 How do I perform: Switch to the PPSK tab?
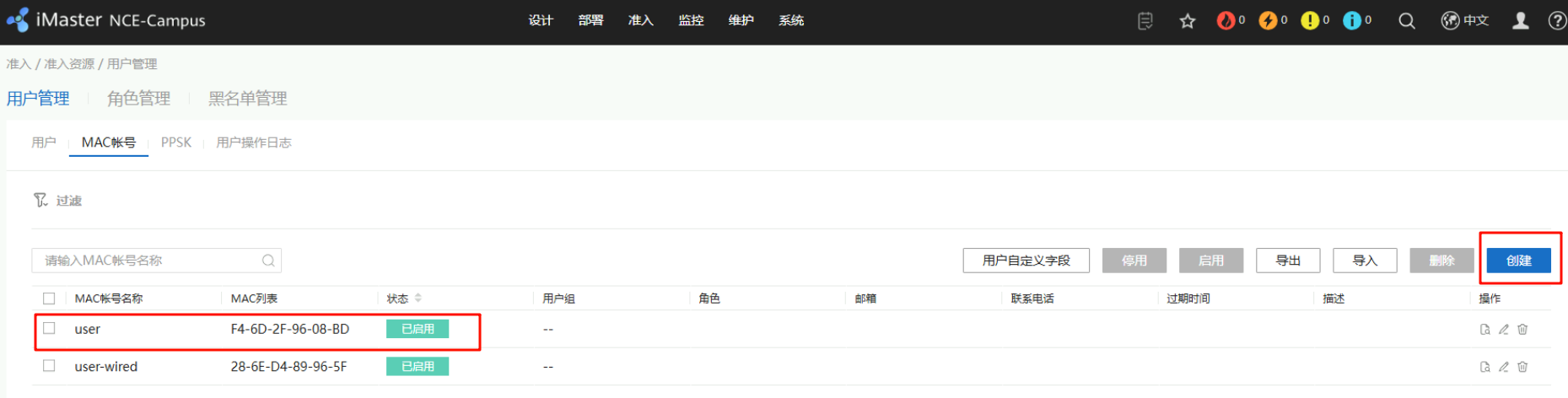click(175, 143)
